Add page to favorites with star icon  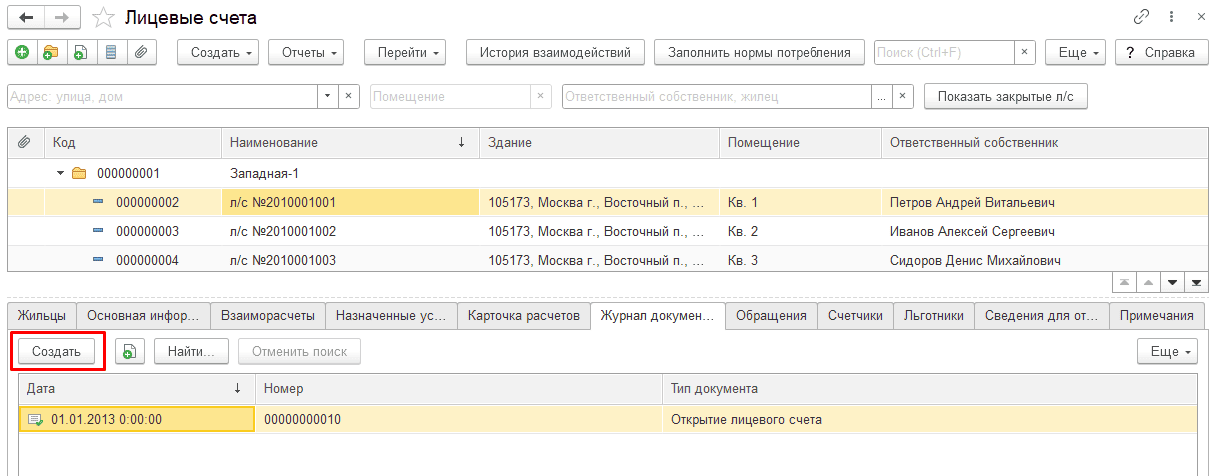tap(102, 17)
